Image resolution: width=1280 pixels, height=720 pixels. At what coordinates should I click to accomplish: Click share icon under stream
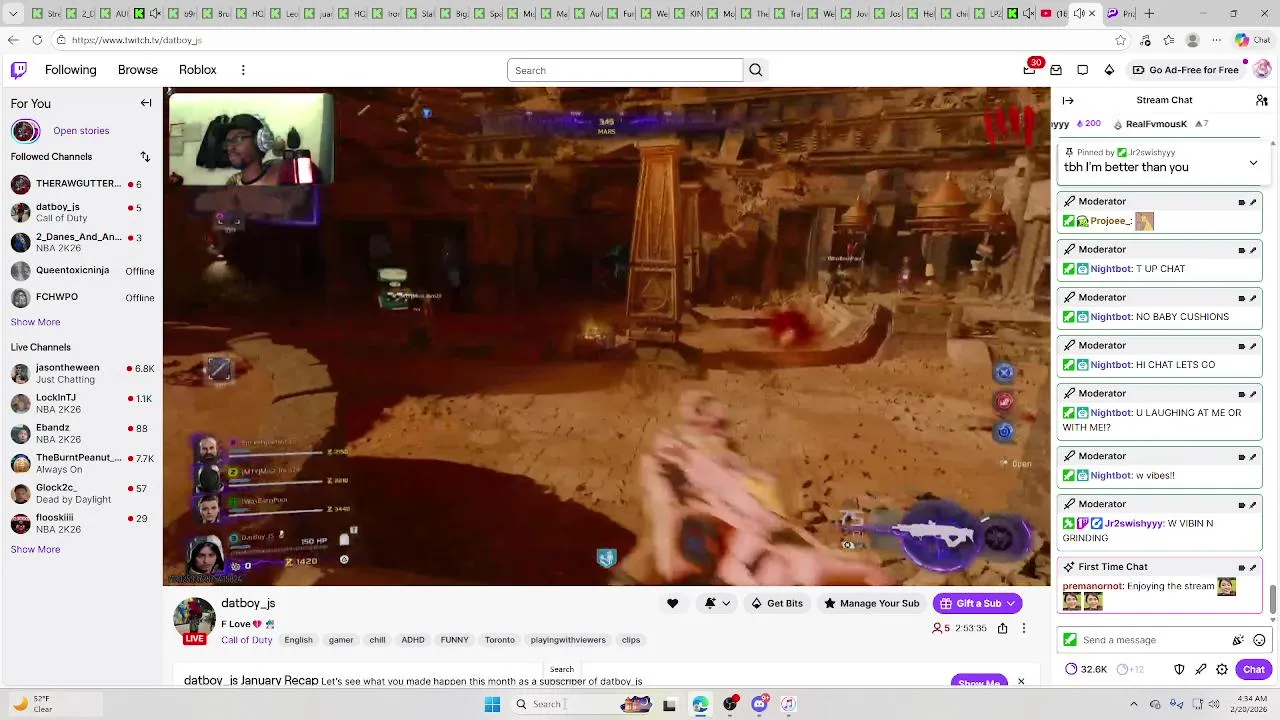(1002, 628)
